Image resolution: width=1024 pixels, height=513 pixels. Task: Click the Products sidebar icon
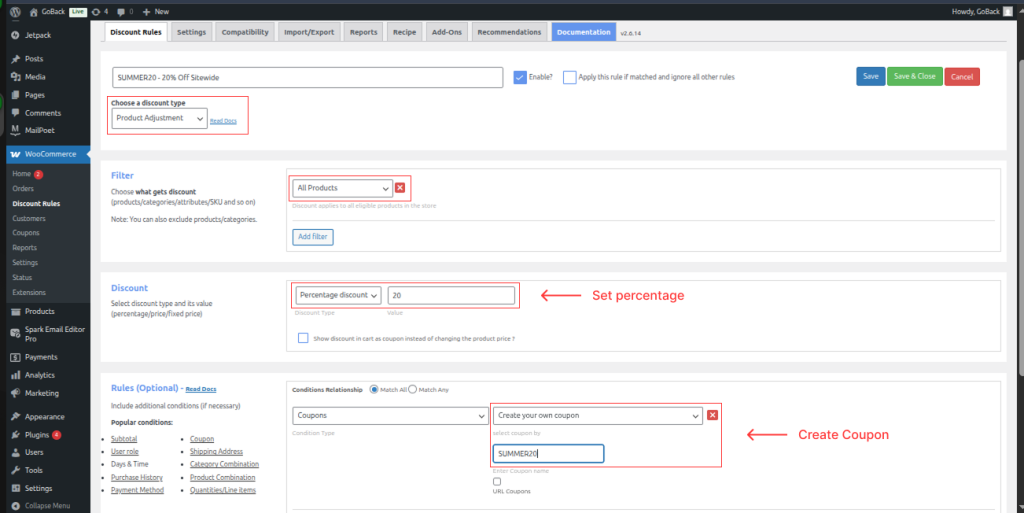point(16,311)
